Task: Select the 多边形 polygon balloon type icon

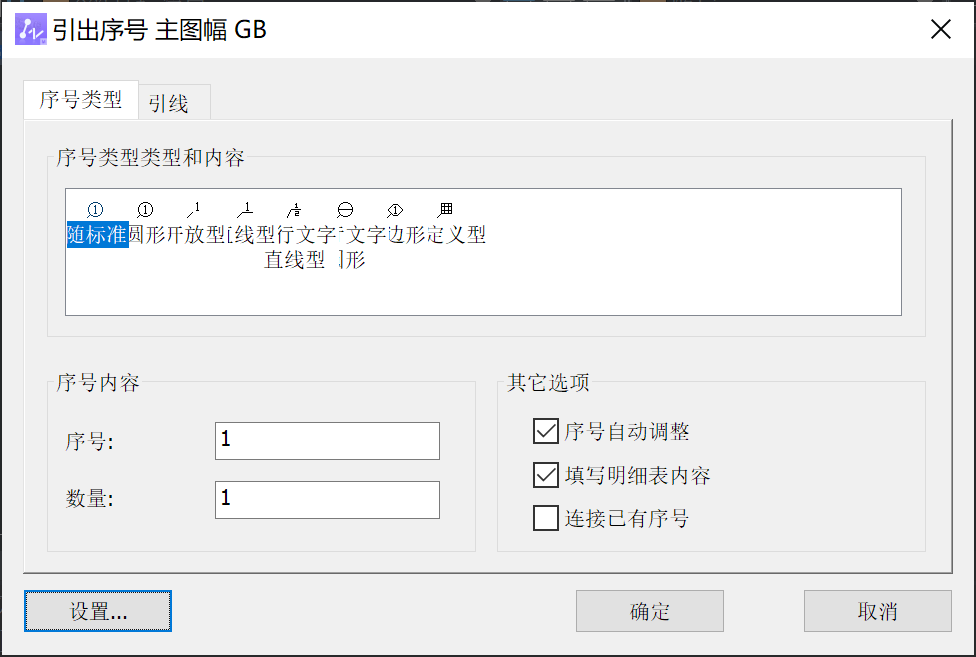Action: tap(395, 210)
